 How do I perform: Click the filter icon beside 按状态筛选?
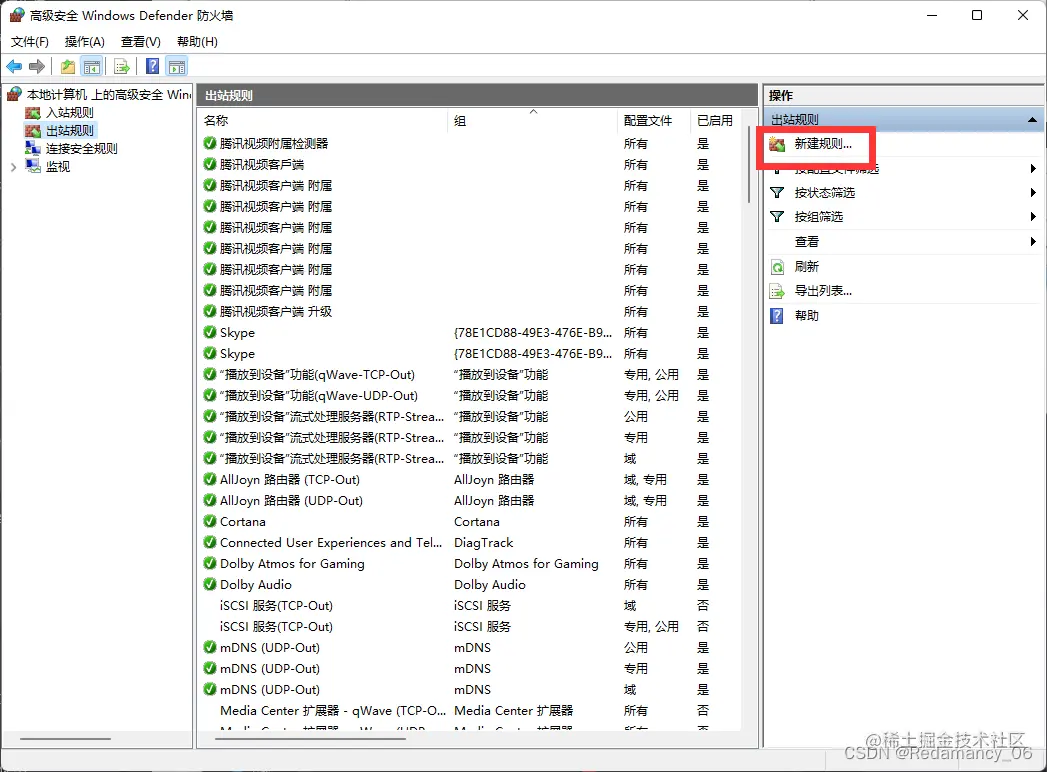tap(777, 192)
